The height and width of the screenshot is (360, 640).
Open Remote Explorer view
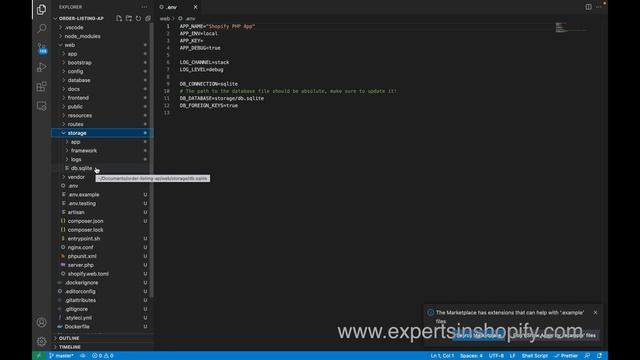[x=42, y=106]
